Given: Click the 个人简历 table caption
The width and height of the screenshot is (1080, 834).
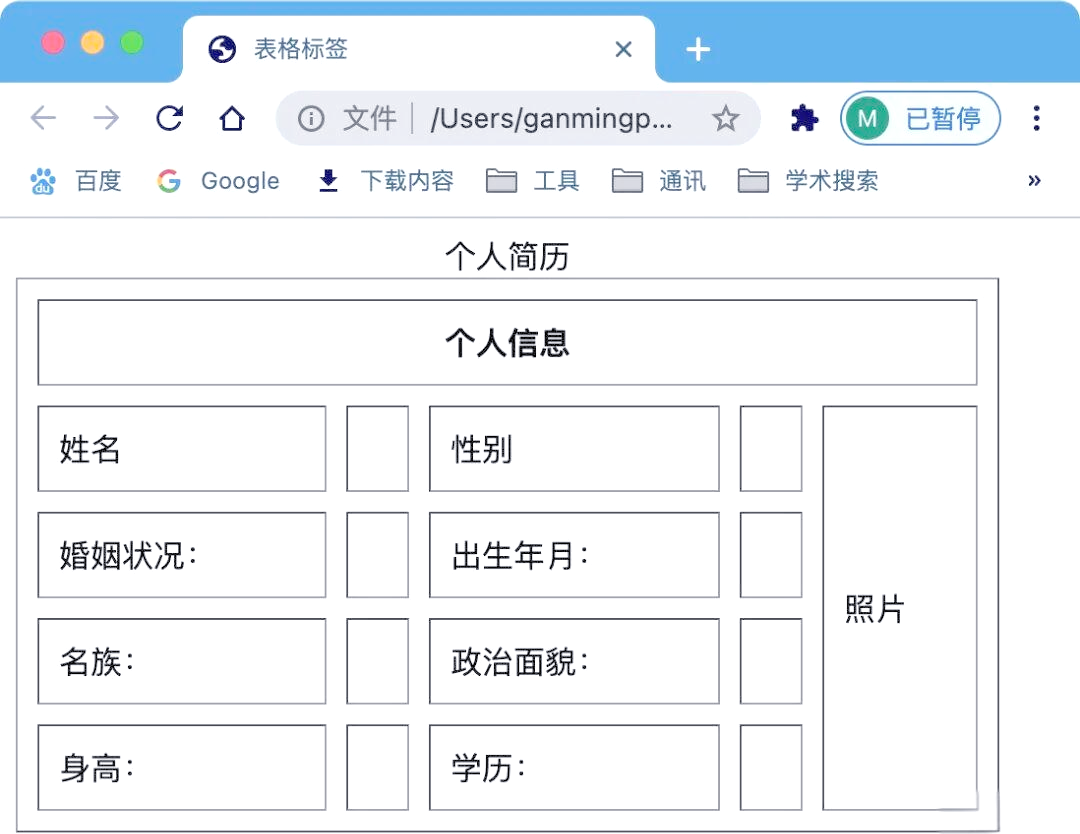Looking at the screenshot, I should [x=507, y=256].
